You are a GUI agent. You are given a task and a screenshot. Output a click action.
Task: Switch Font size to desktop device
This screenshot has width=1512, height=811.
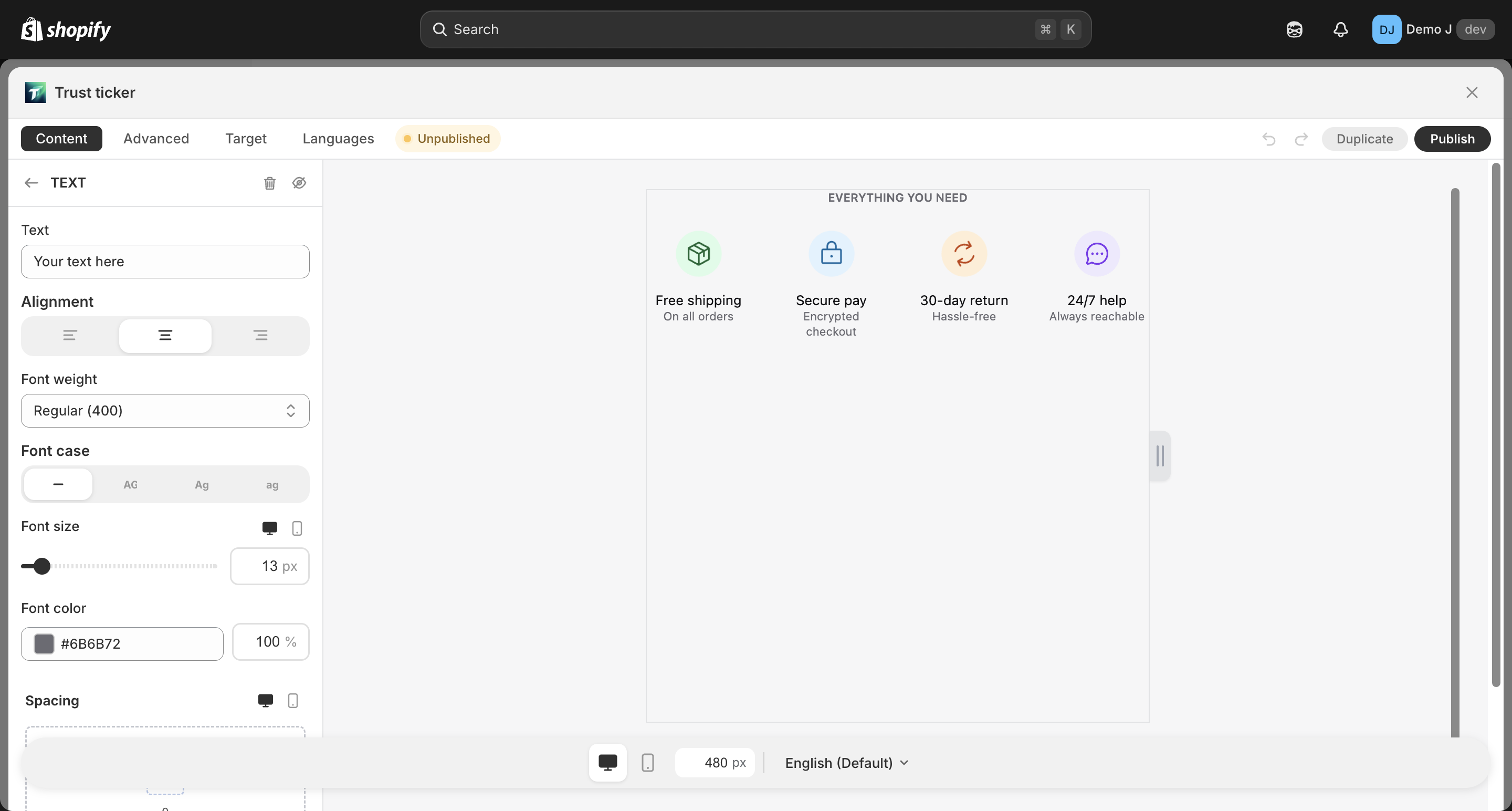(x=269, y=528)
